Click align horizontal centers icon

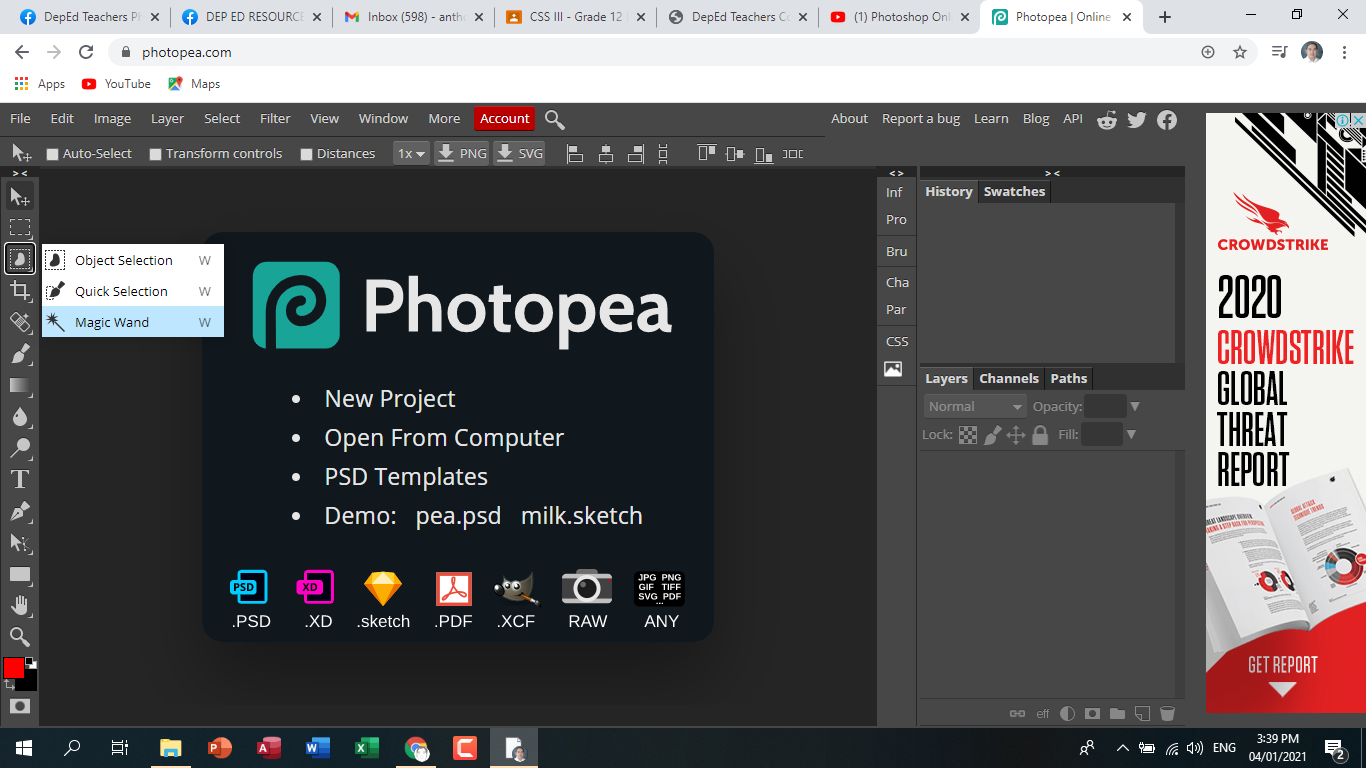606,154
